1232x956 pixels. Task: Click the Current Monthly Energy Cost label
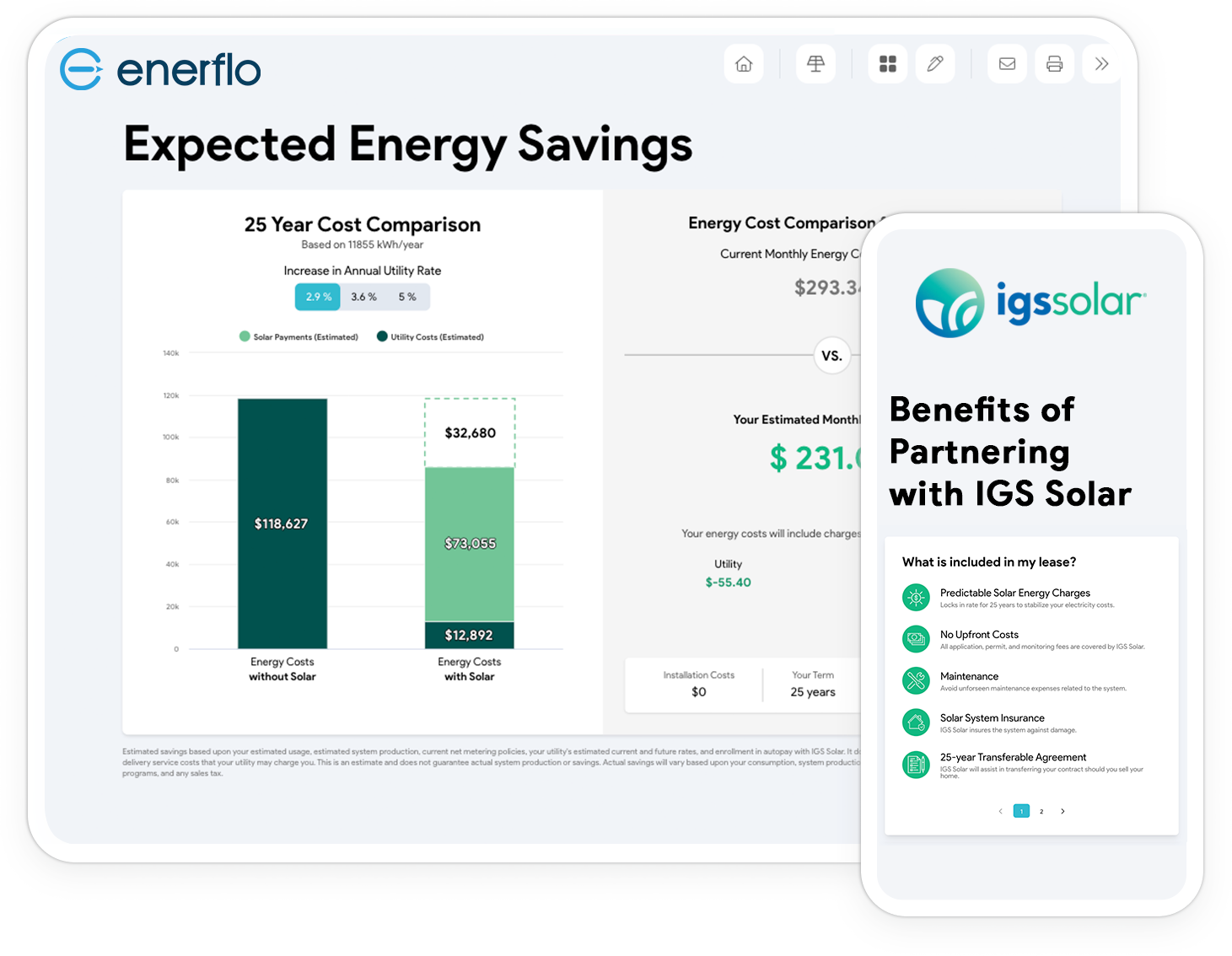click(x=791, y=254)
